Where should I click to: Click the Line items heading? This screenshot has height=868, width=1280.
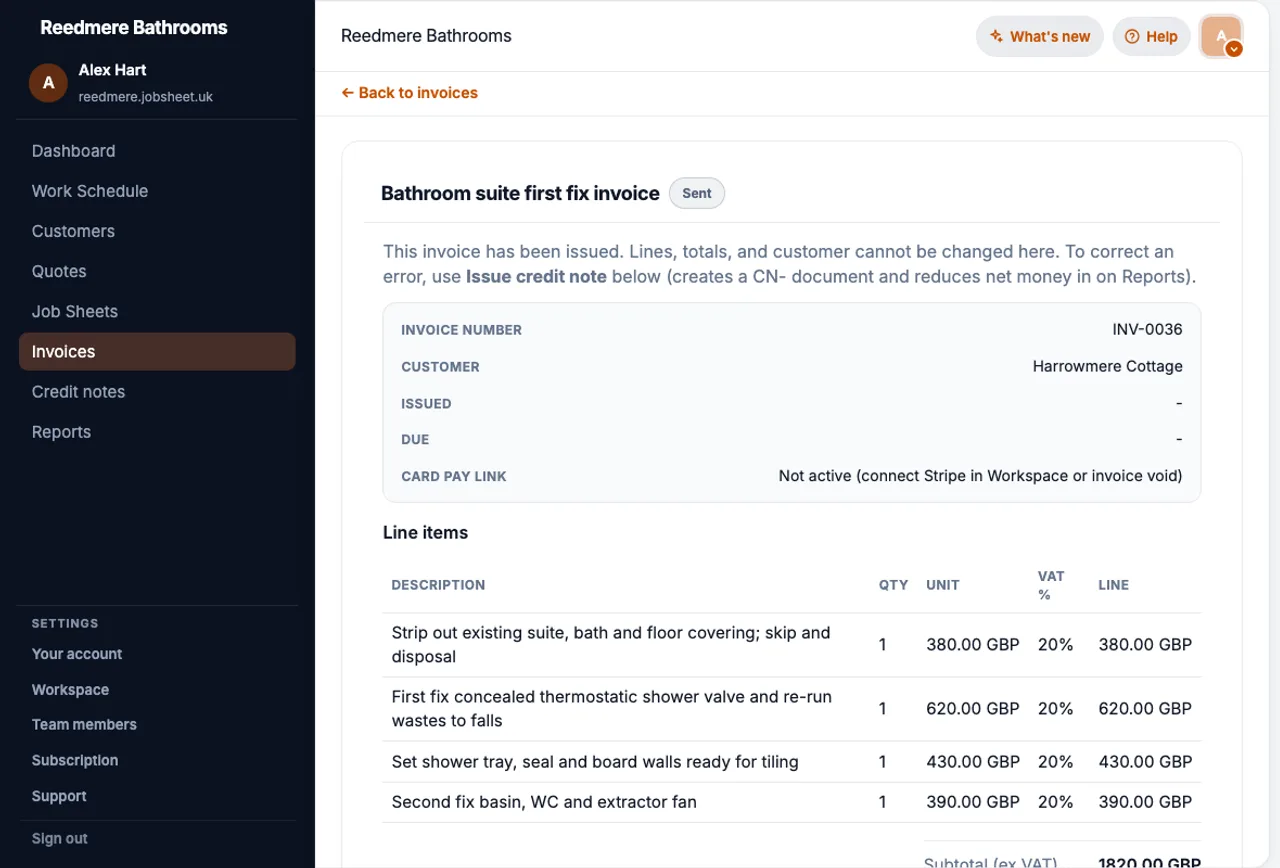pyautogui.click(x=425, y=533)
